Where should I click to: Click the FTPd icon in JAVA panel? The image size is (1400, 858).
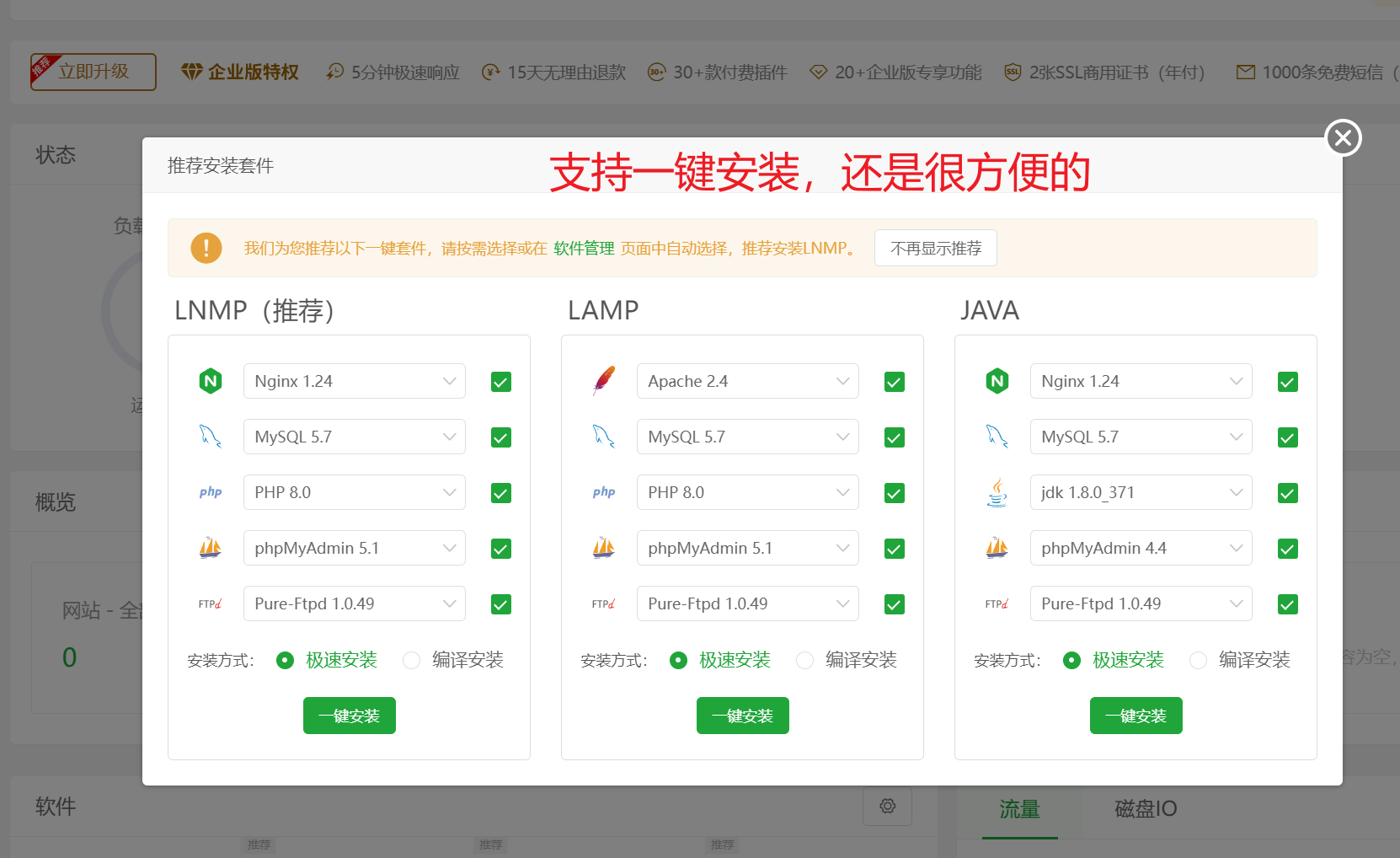[997, 603]
